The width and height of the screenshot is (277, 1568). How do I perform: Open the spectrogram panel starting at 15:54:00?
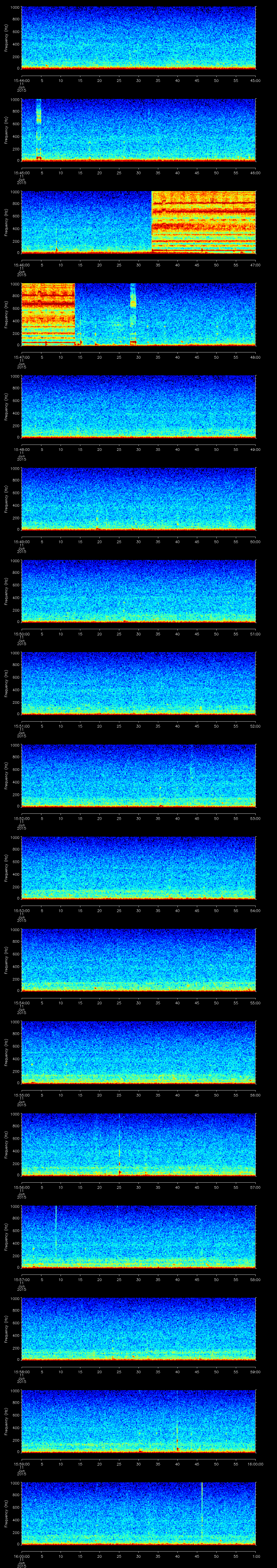pos(138,960)
